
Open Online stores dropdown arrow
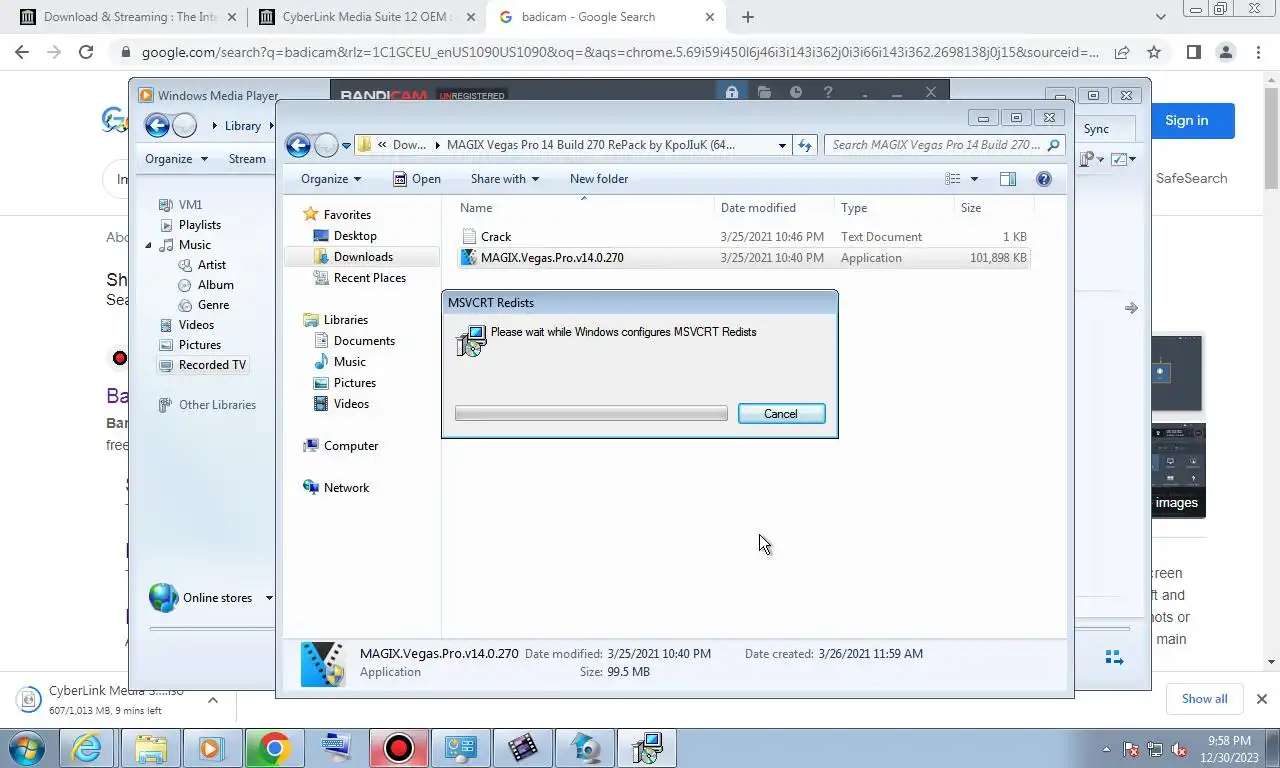(x=269, y=598)
